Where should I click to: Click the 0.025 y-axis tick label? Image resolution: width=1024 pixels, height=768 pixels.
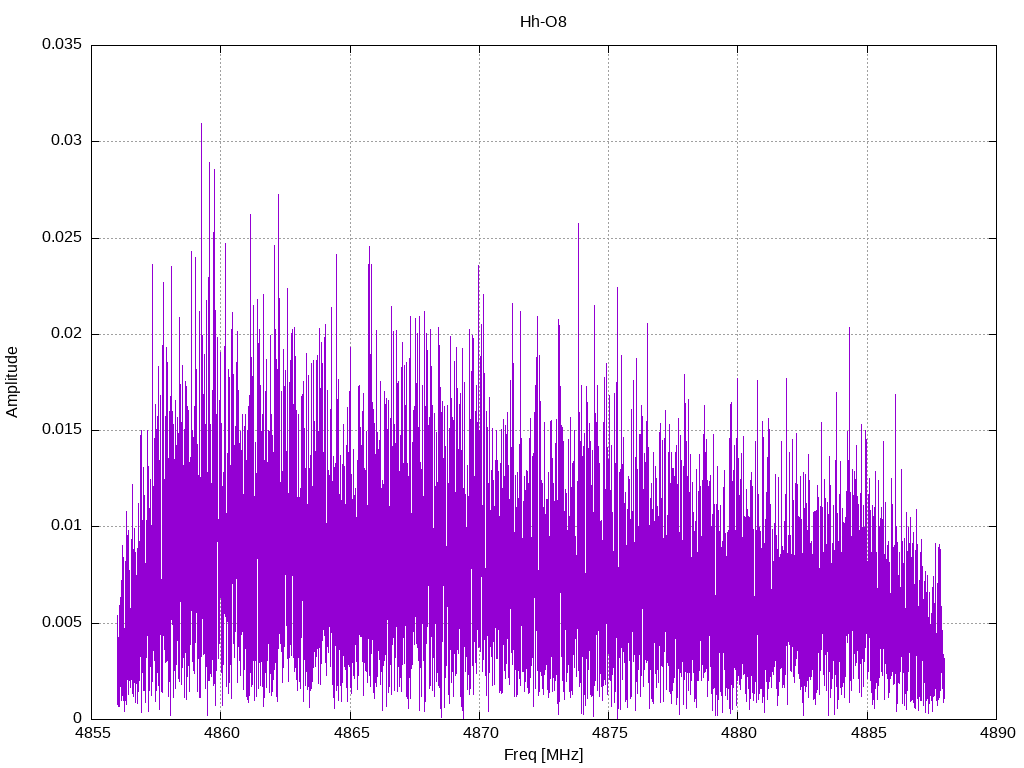(61, 238)
